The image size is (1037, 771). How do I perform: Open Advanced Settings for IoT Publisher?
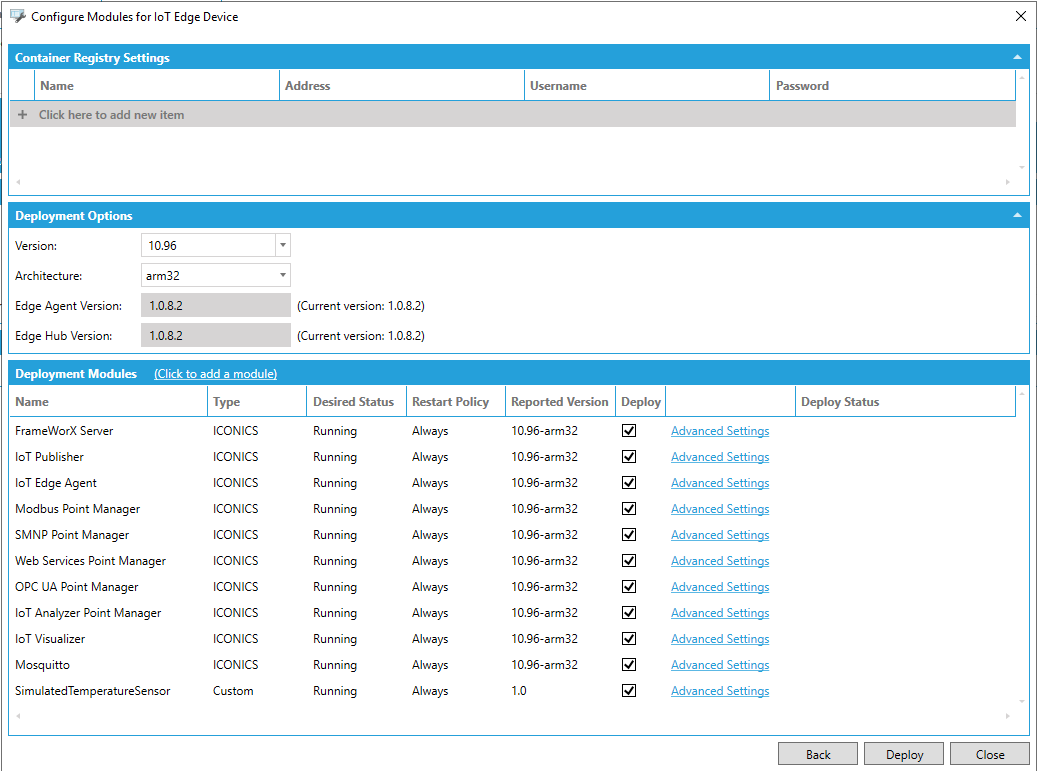point(720,457)
